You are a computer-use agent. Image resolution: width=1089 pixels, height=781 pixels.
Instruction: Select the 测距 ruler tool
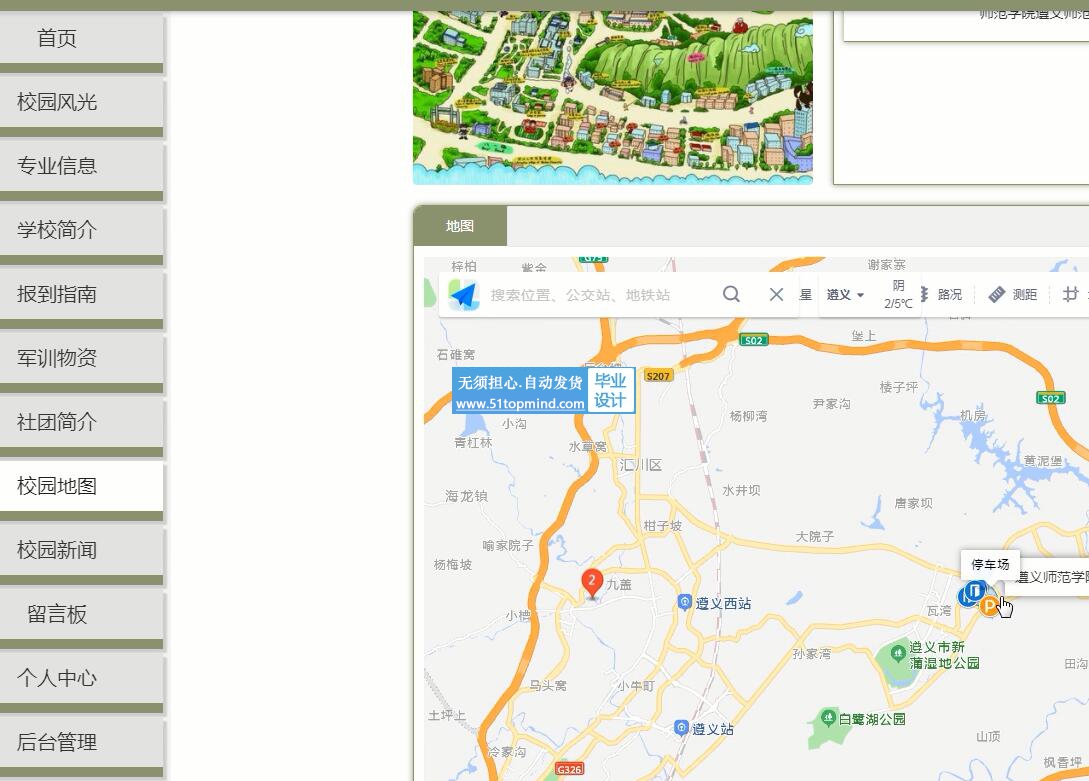pyautogui.click(x=1013, y=294)
